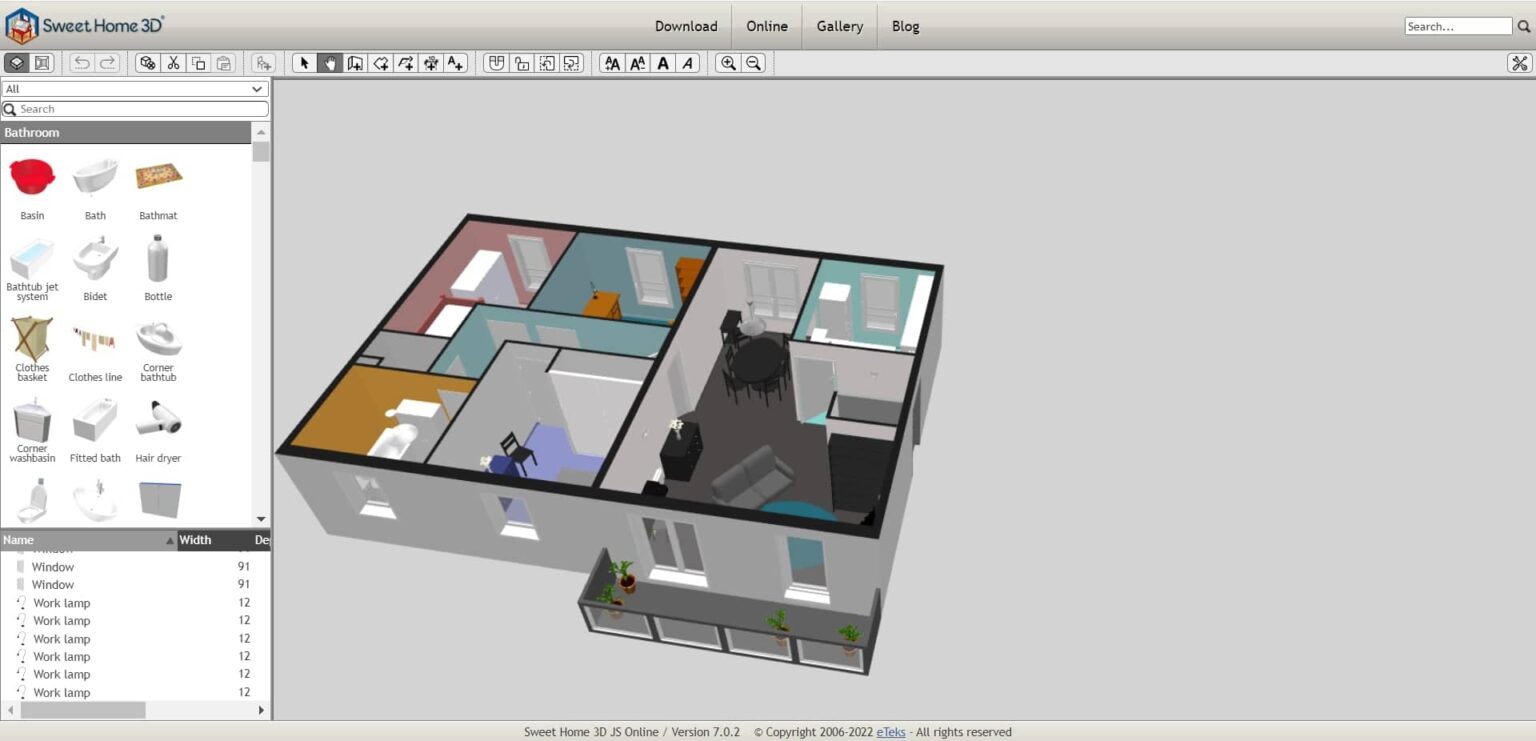Toggle italic text style
The image size is (1536, 741).
pyautogui.click(x=686, y=62)
